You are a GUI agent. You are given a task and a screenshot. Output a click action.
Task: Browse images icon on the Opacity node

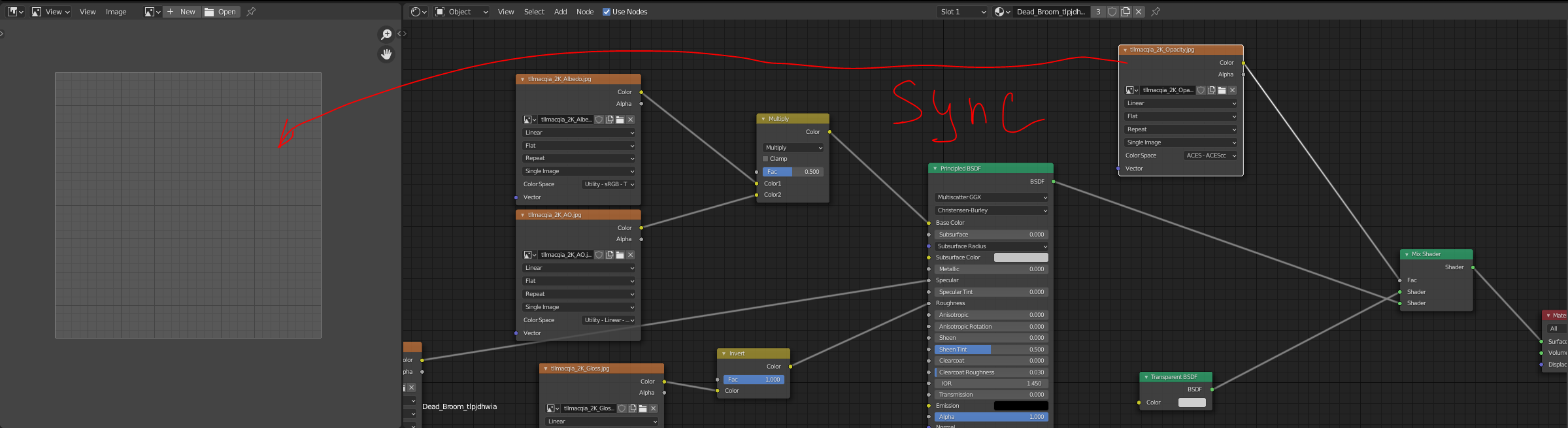tap(1132, 90)
